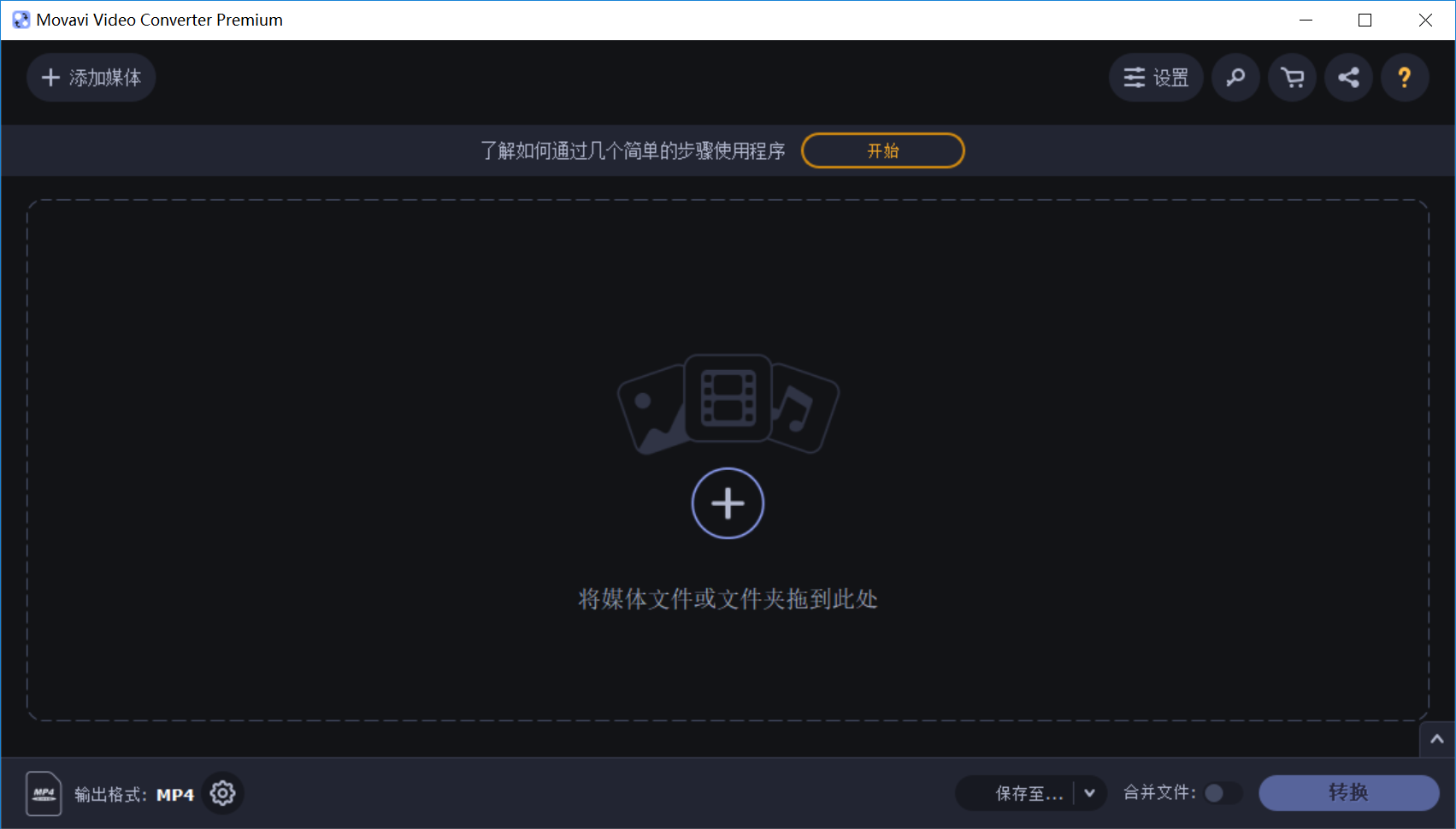
Task: Start the tutorial with 开始 button
Action: 883,150
